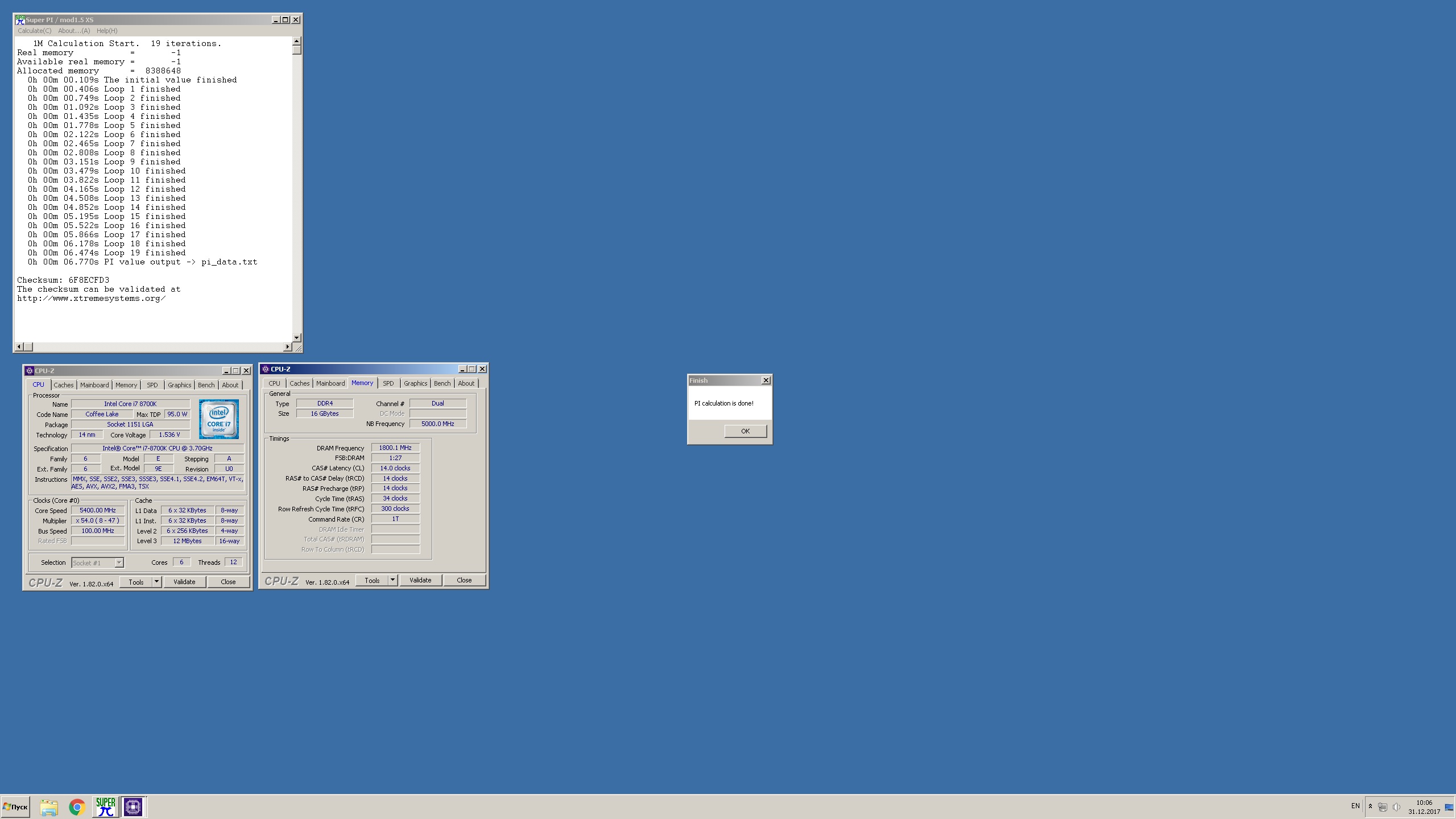
Task: Click Super PI vertical scrollbar down arrow
Action: point(296,338)
